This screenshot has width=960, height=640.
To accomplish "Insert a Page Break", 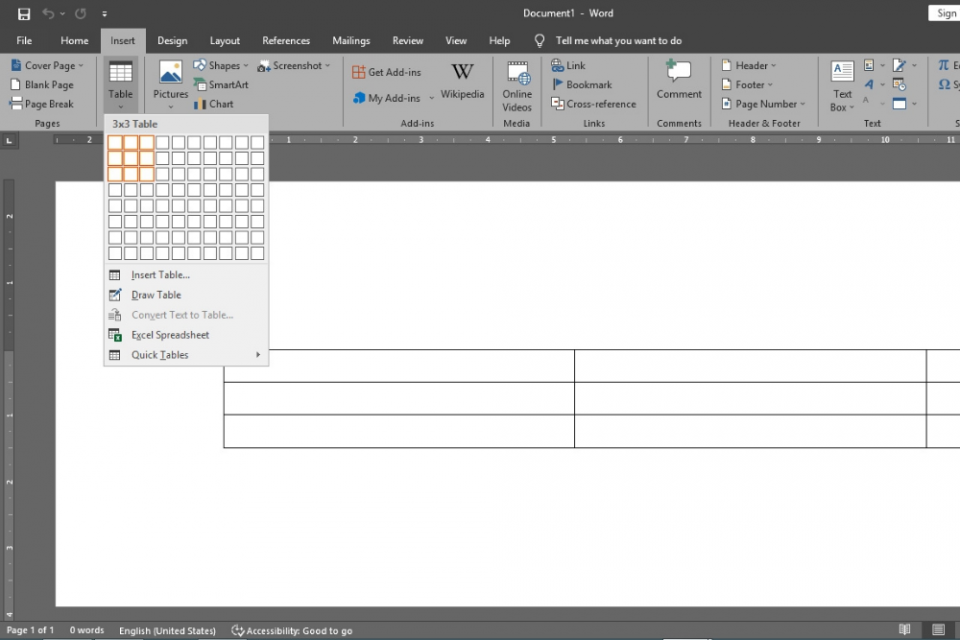I will coord(42,104).
